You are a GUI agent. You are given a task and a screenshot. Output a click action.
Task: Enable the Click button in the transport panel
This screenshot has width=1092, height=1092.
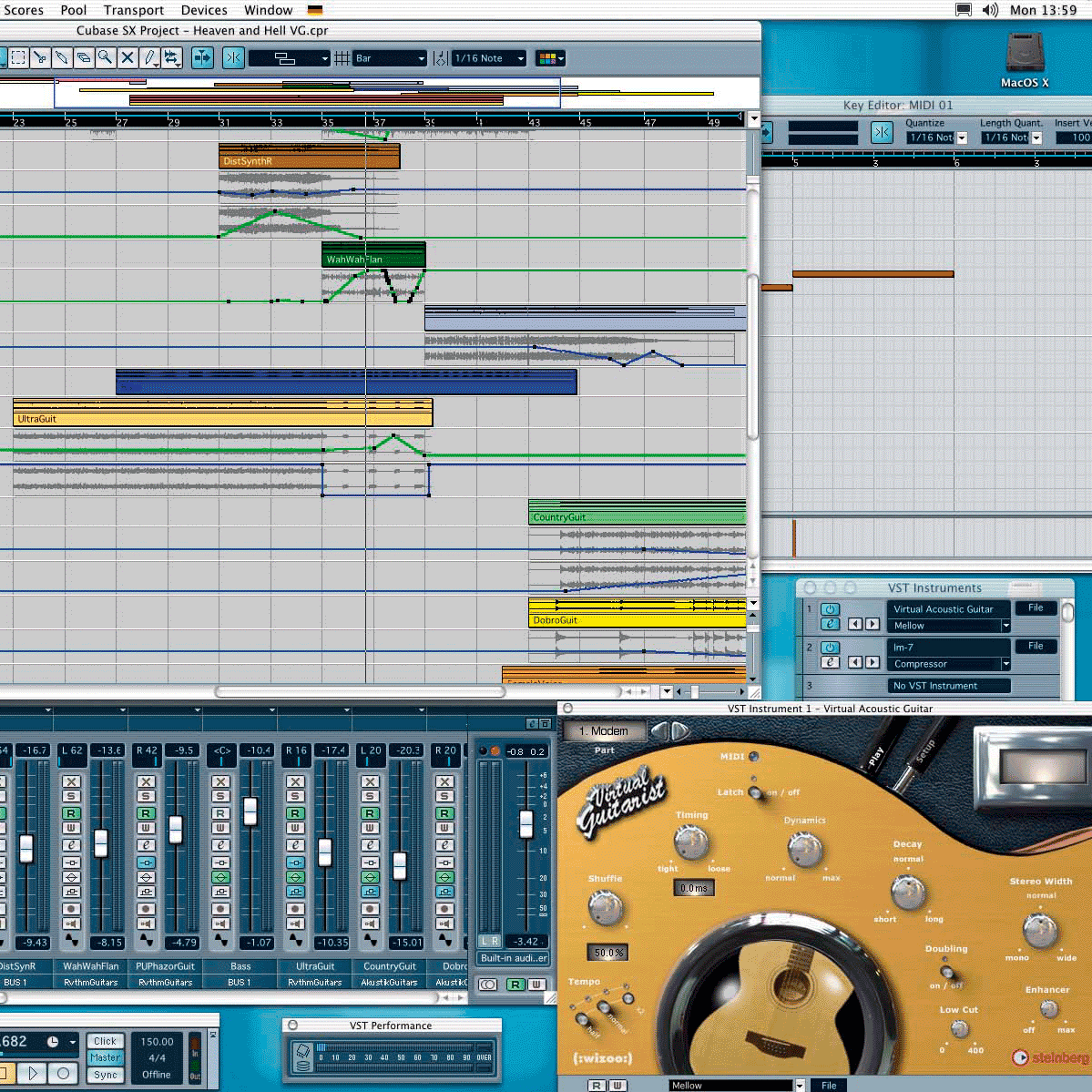pyautogui.click(x=105, y=1041)
